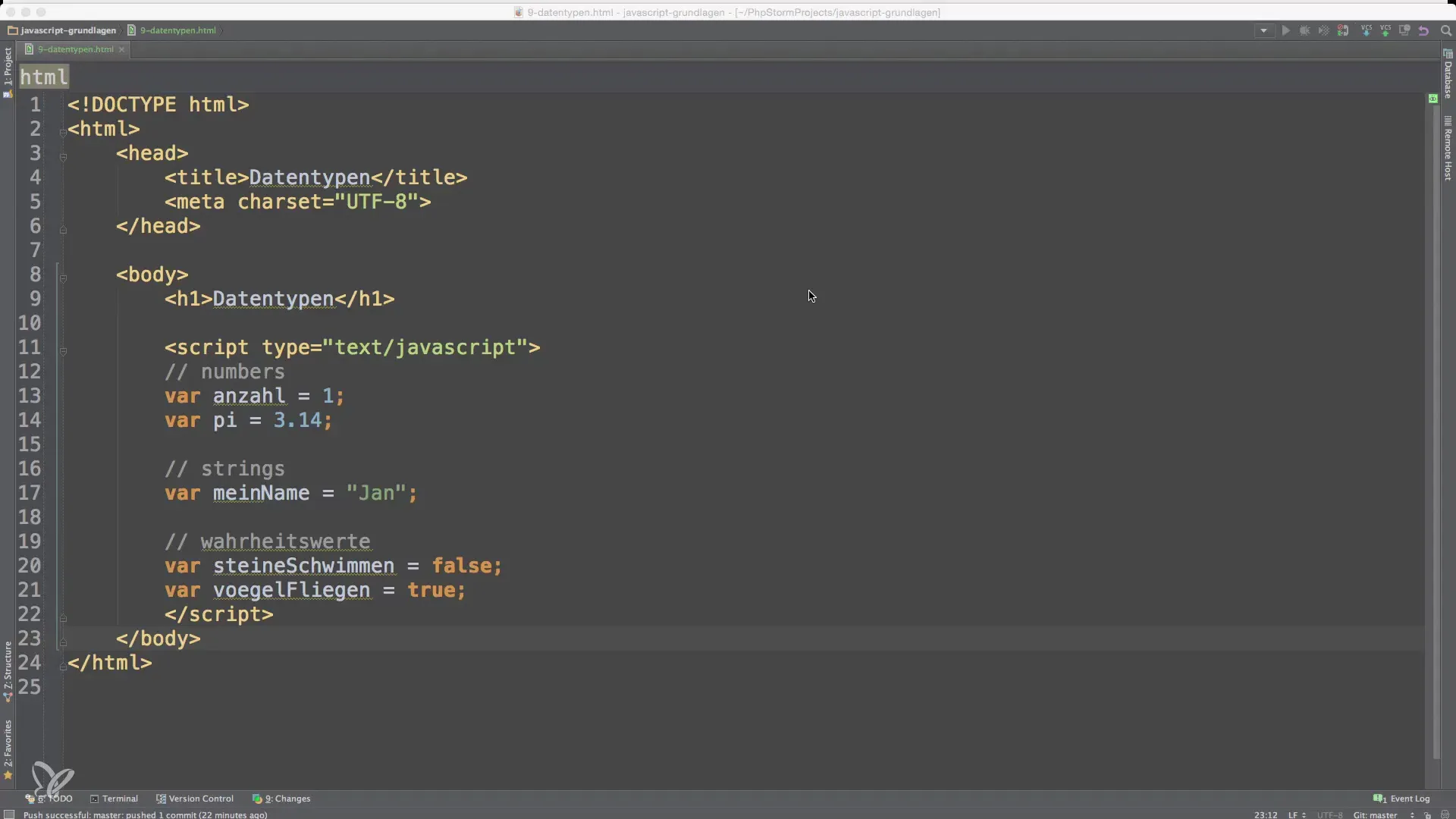Click the steineSchwimmen variable name

(x=304, y=566)
